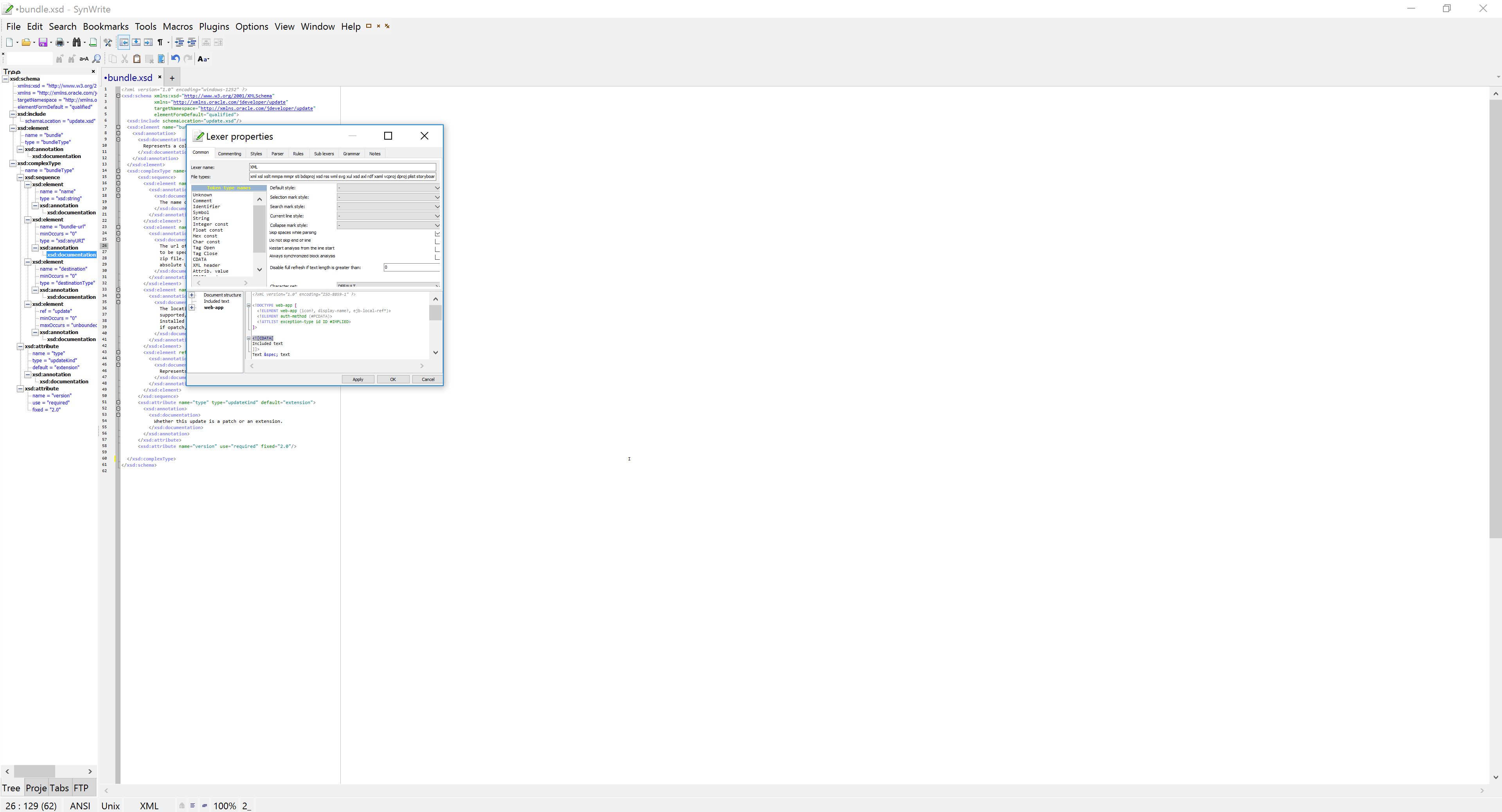Toggle non-printing characters pilcrow icon
The height and width of the screenshot is (812, 1502).
[x=160, y=43]
